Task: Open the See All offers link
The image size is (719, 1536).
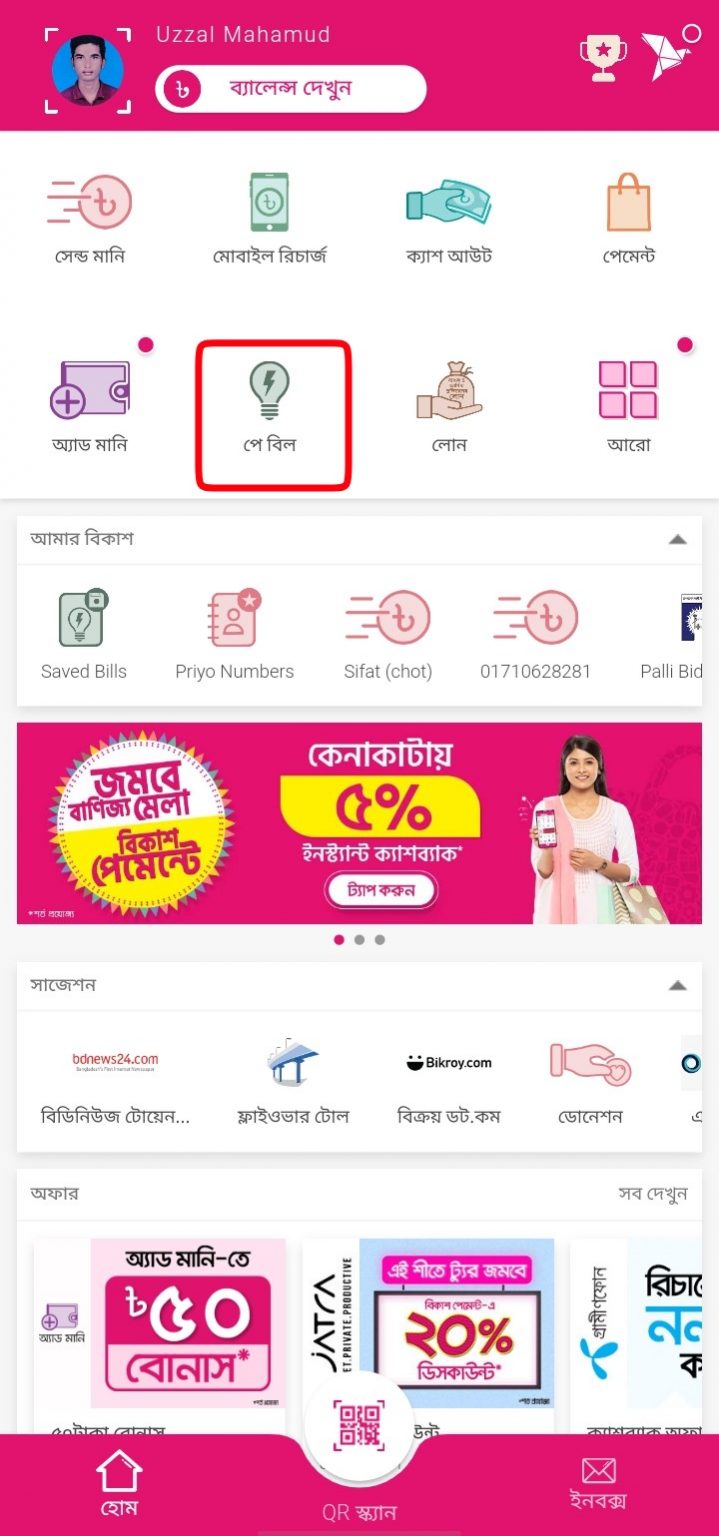Action: coord(653,1193)
